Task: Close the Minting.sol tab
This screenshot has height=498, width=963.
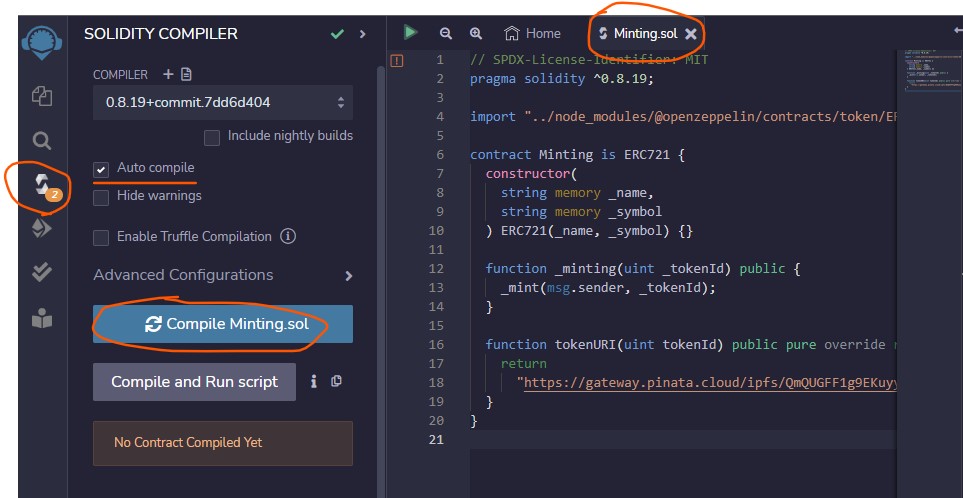Action: tap(691, 34)
